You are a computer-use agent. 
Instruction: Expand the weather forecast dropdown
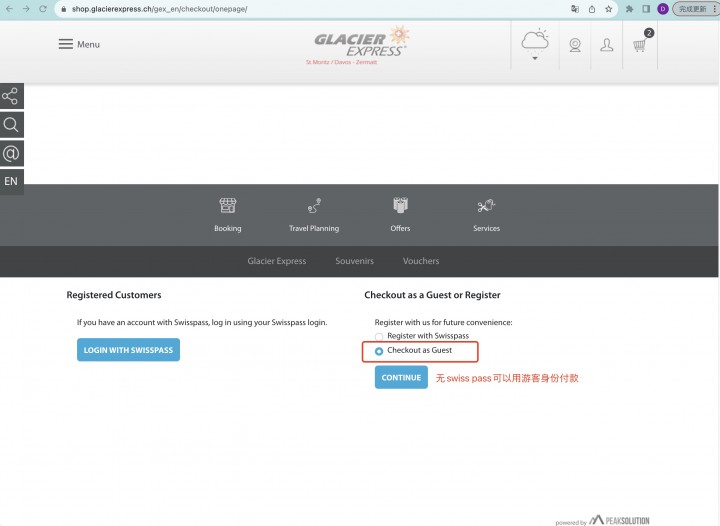tap(535, 45)
